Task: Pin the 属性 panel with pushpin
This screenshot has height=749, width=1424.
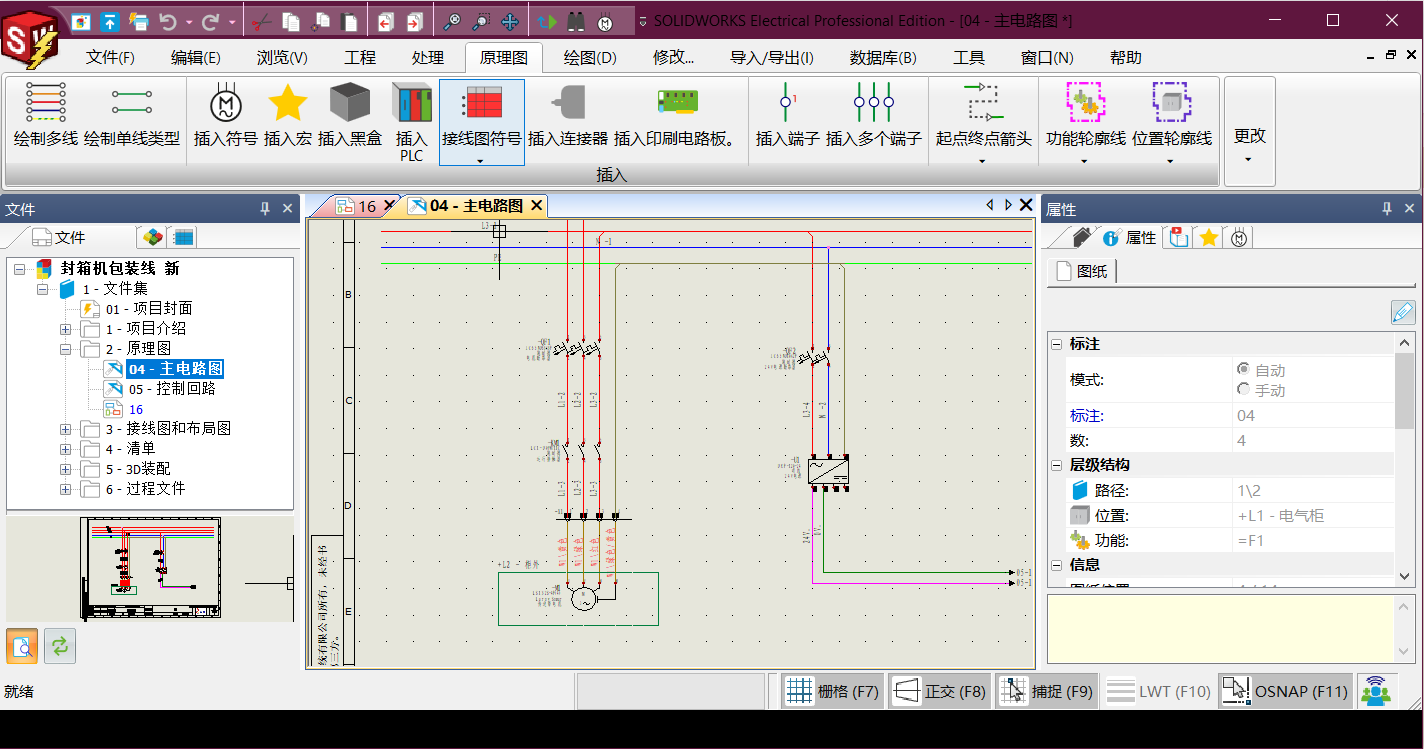Action: pos(1387,208)
